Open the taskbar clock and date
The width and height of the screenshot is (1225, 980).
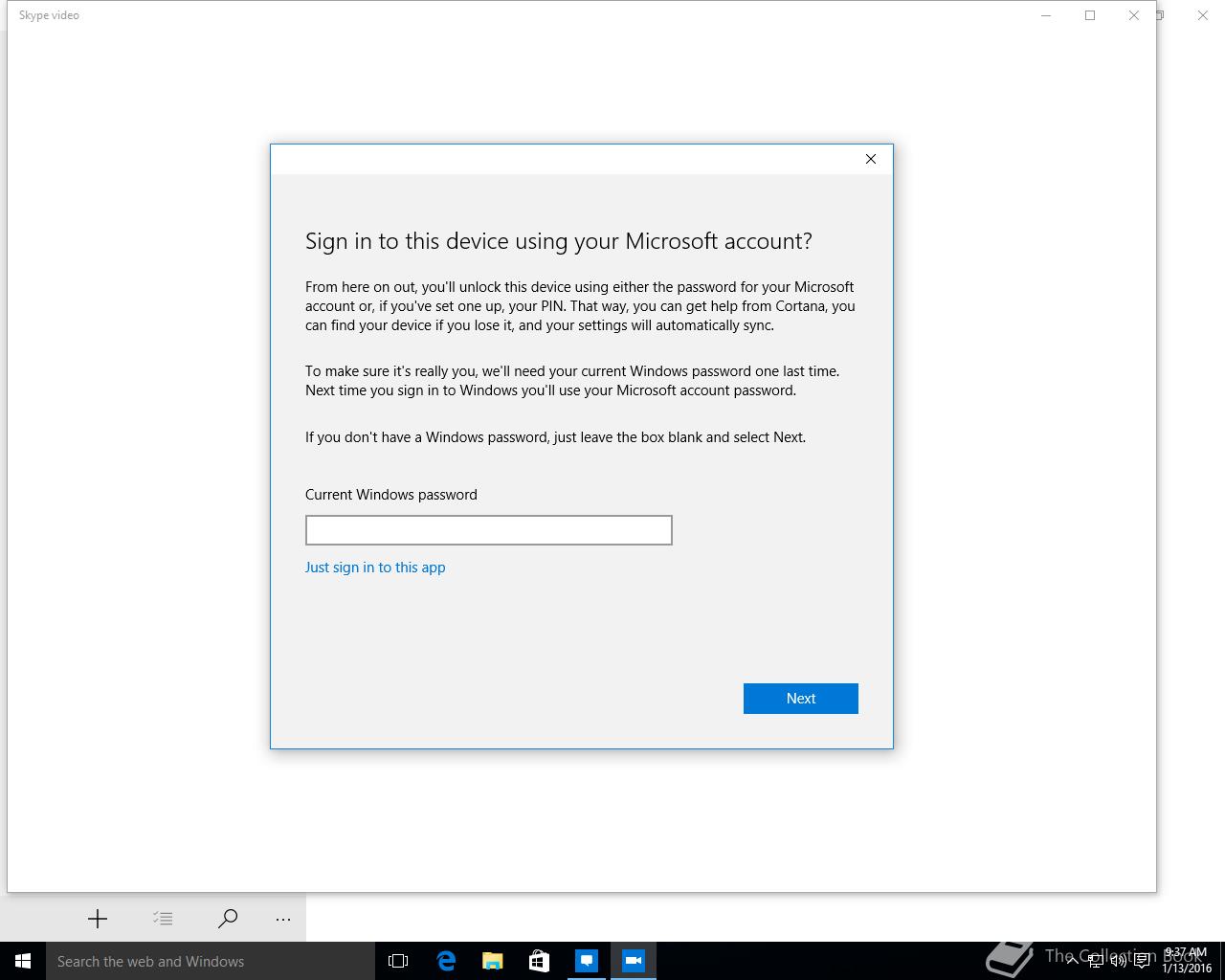[x=1187, y=961]
